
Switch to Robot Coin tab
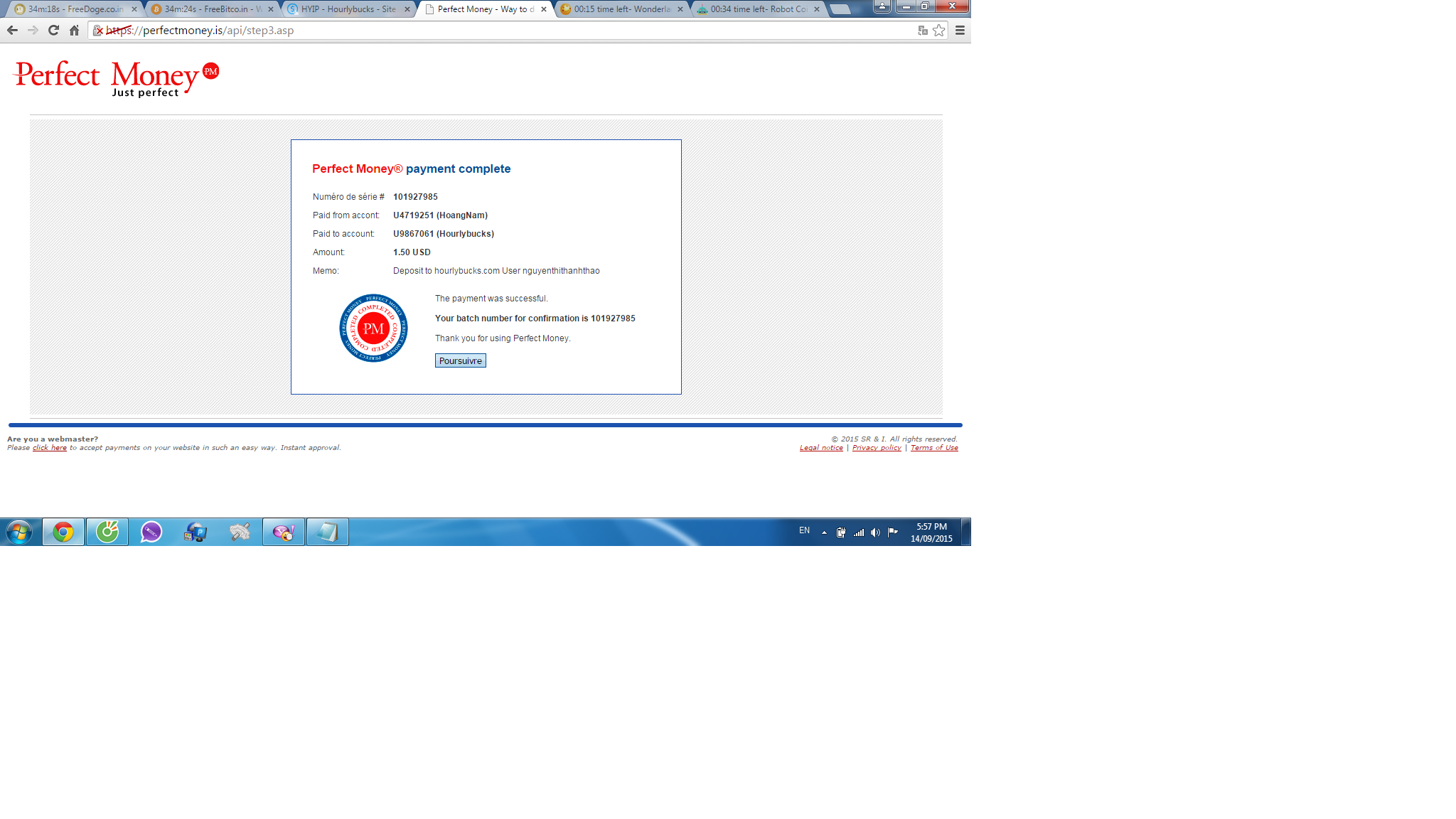[758, 9]
